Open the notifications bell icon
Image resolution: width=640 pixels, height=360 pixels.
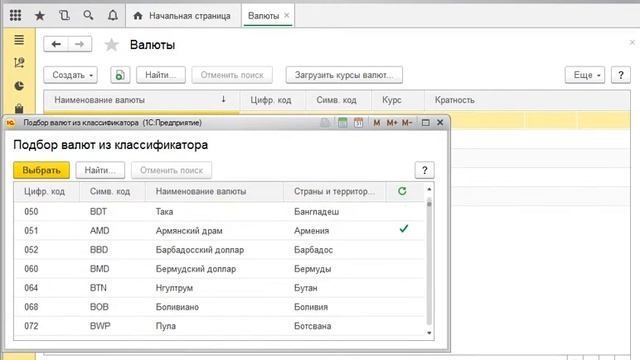tap(113, 16)
